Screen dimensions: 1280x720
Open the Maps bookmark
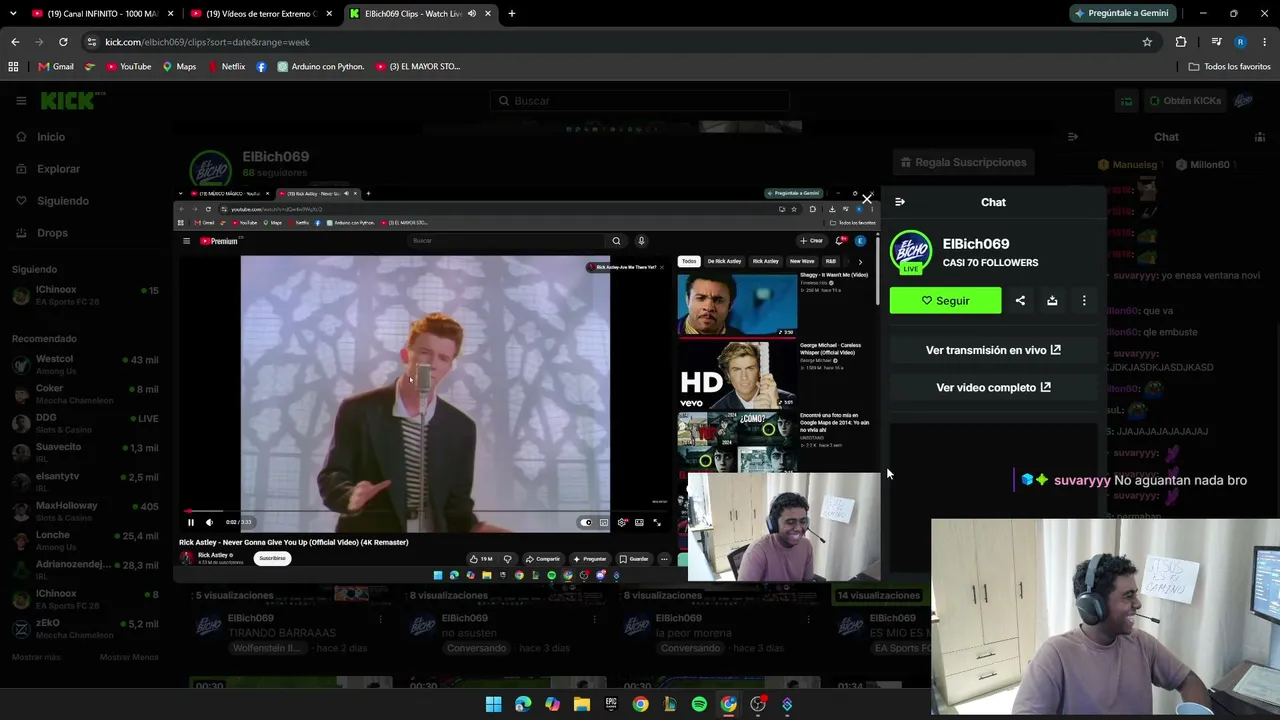pyautogui.click(x=179, y=67)
